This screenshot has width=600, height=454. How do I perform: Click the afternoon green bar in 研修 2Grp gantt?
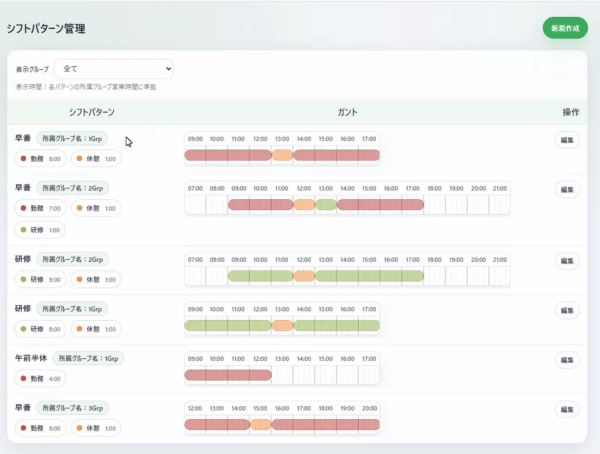[370, 276]
